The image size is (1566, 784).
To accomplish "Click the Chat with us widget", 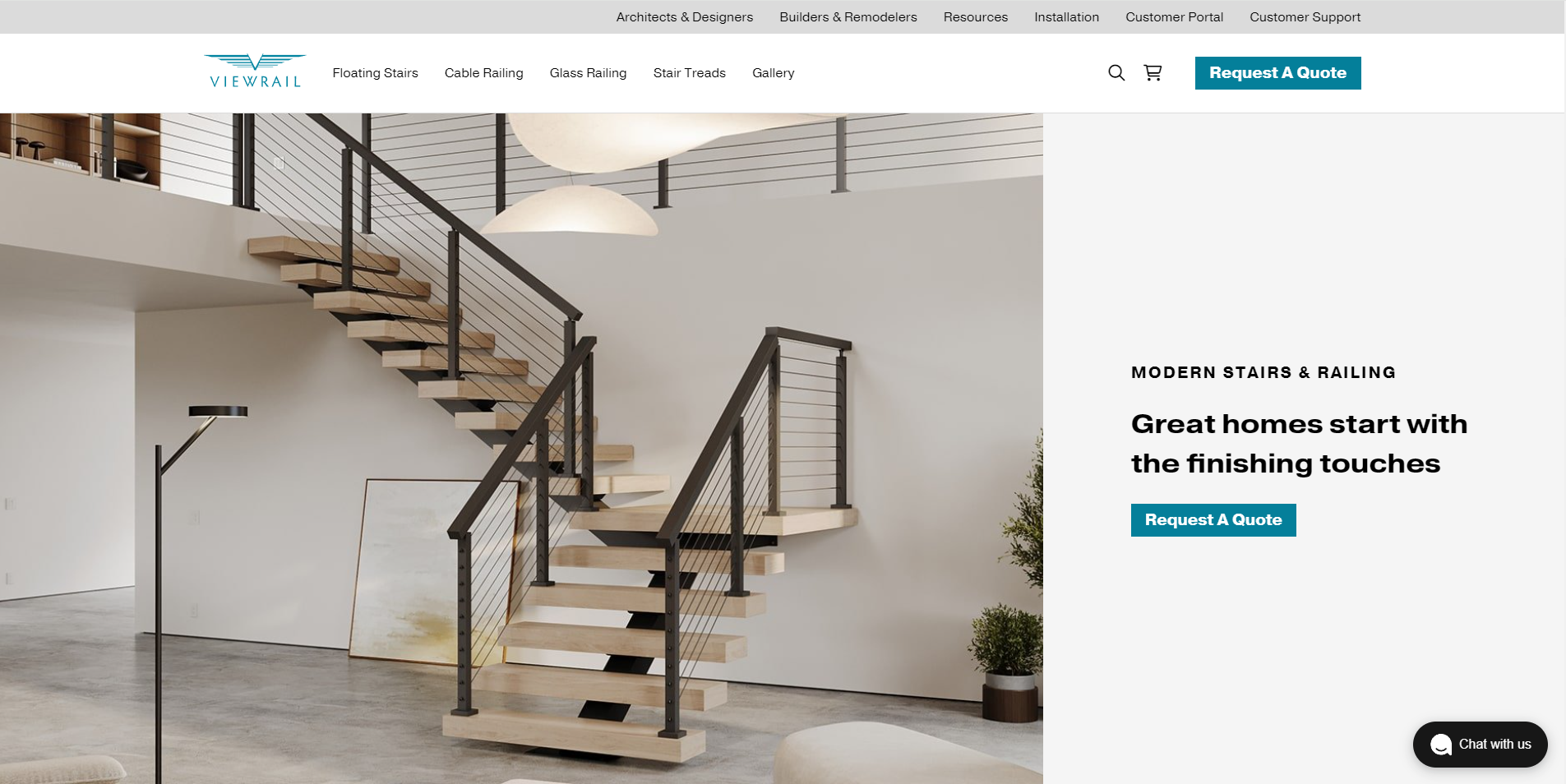I will point(1480,745).
